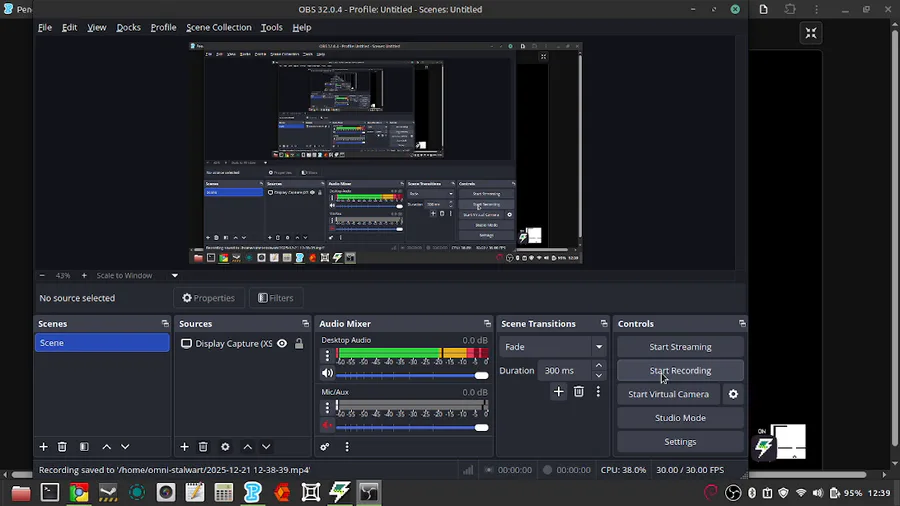Add a new scene with plus icon
The image size is (900, 506).
click(x=44, y=446)
